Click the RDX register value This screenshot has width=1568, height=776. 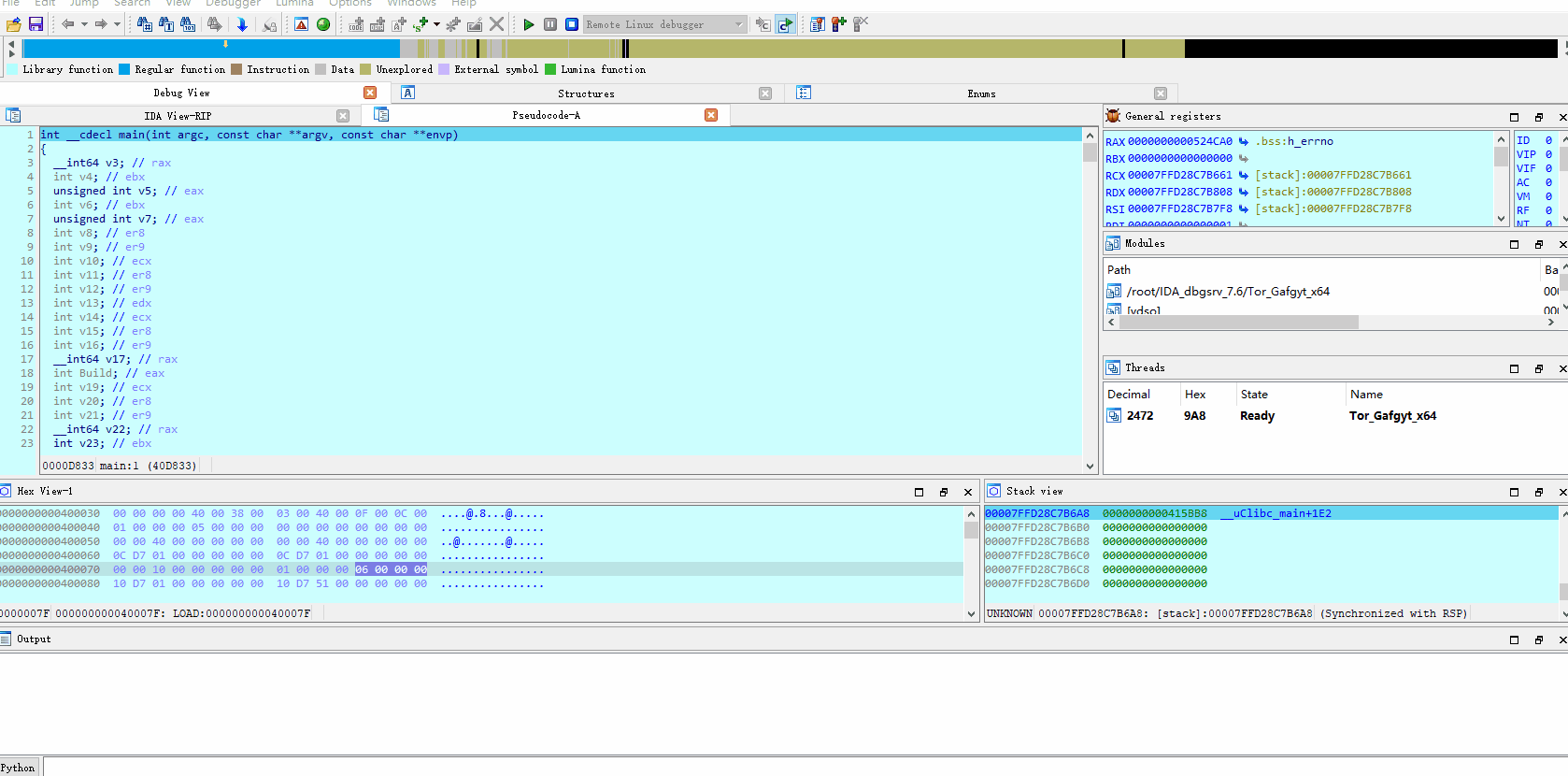(x=1180, y=192)
